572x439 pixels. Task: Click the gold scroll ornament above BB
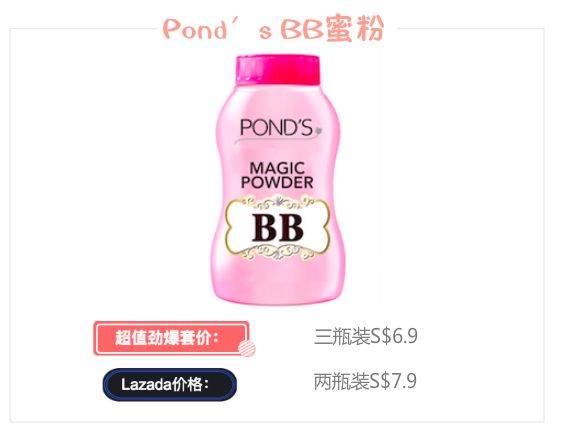click(x=278, y=202)
